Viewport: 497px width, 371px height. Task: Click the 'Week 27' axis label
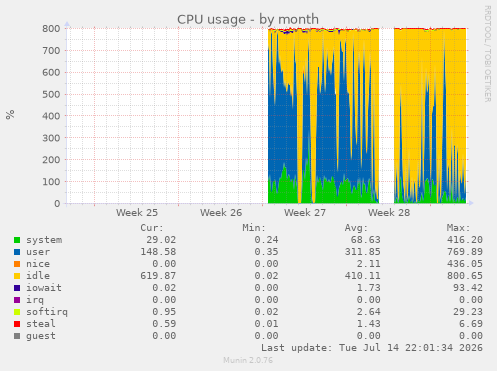(305, 213)
